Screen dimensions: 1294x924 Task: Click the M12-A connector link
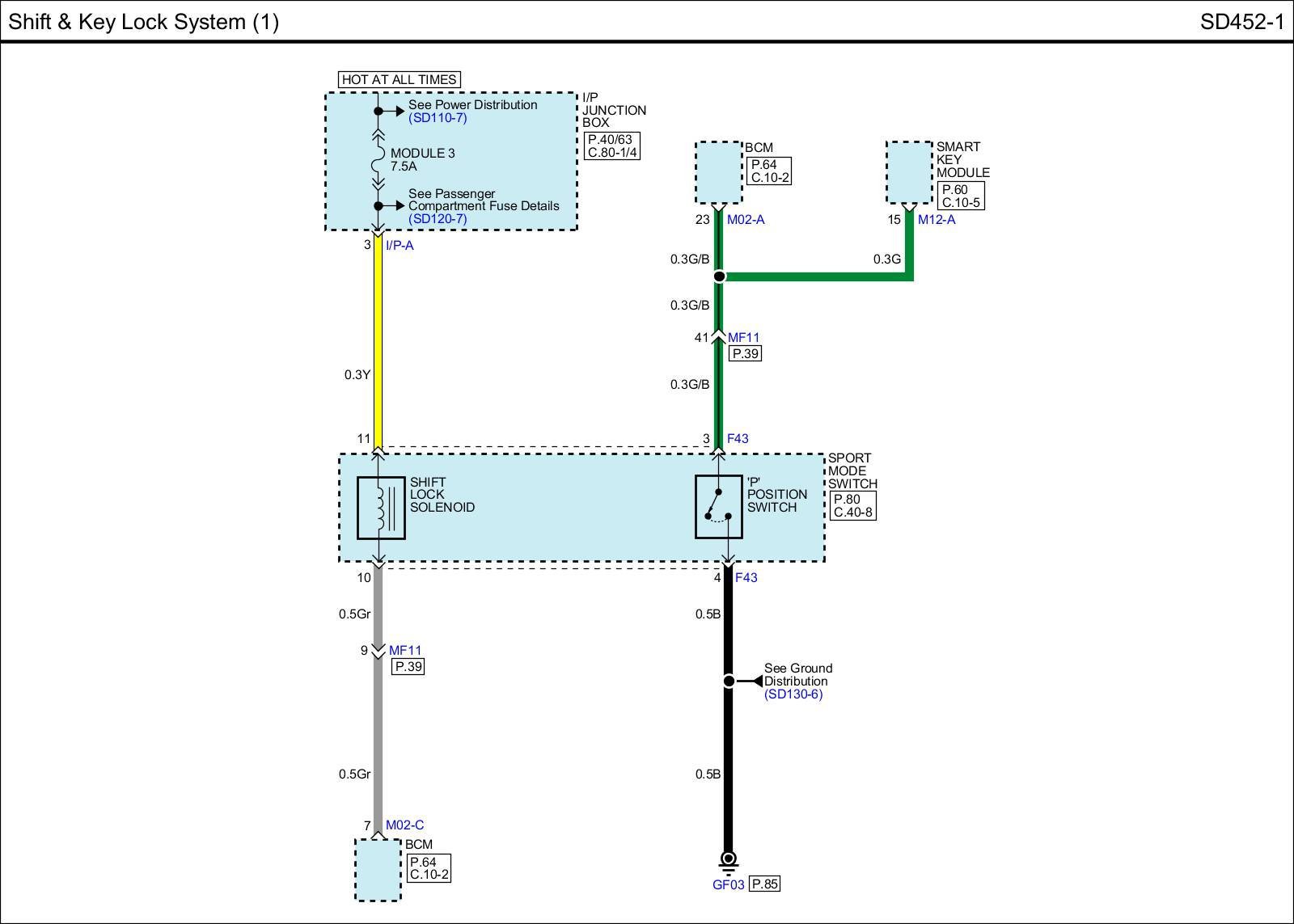coord(937,220)
